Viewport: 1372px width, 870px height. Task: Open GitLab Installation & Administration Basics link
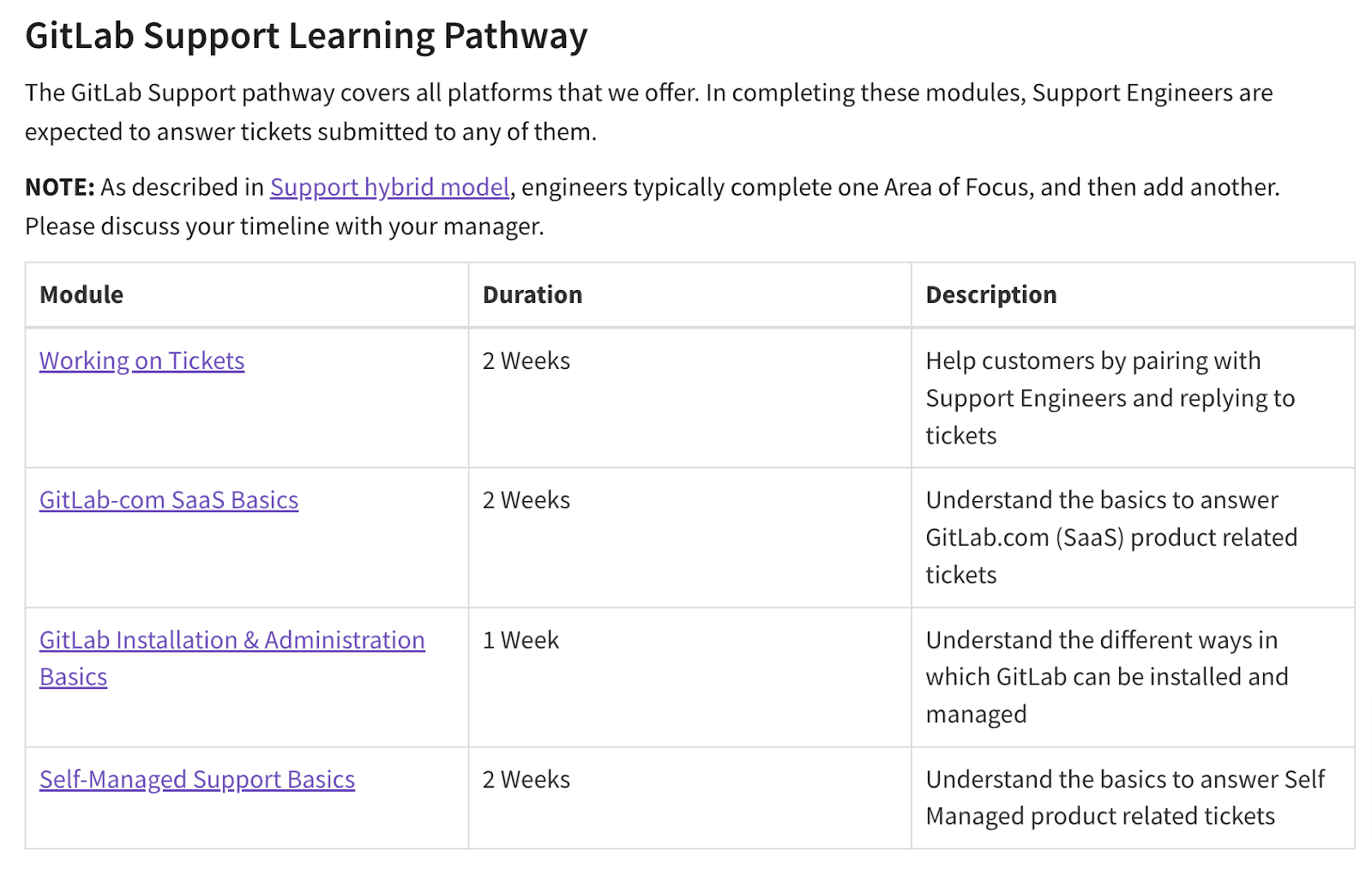(232, 641)
